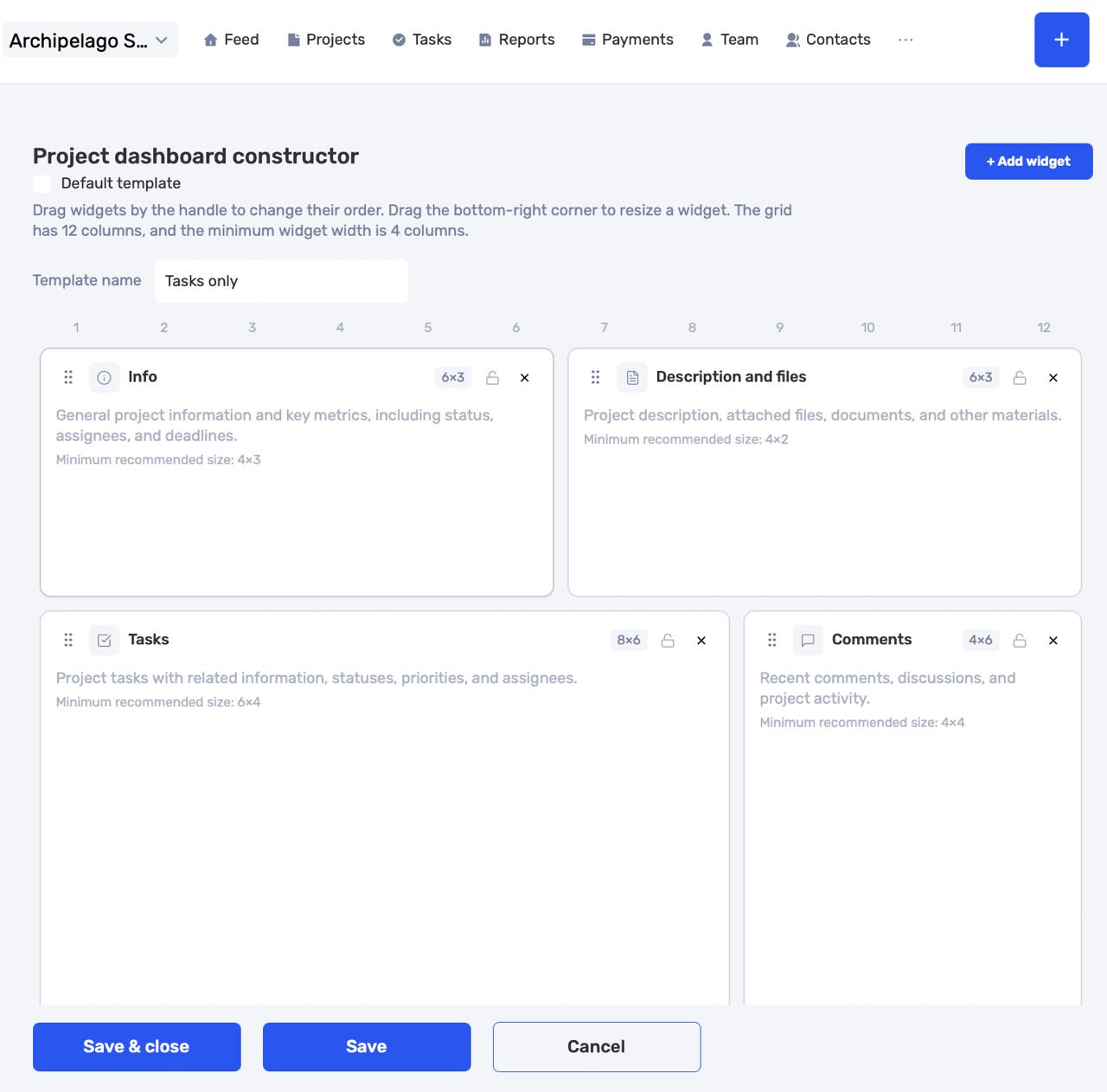Viewport: 1107px width, 1092px height.
Task: Go to the Payments section
Action: coord(627,40)
